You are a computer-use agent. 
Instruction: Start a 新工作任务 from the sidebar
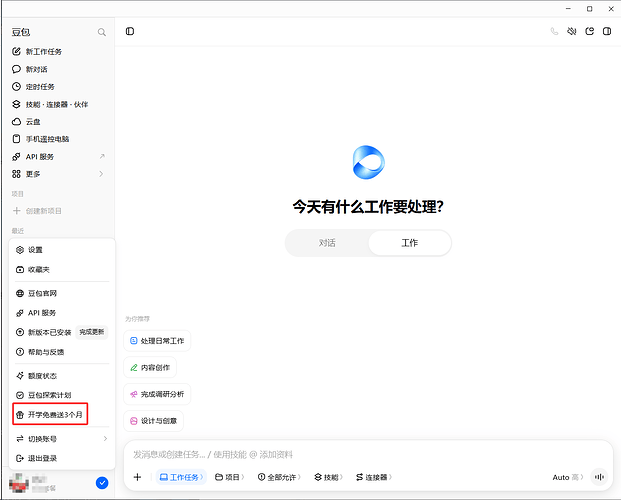[37, 52]
